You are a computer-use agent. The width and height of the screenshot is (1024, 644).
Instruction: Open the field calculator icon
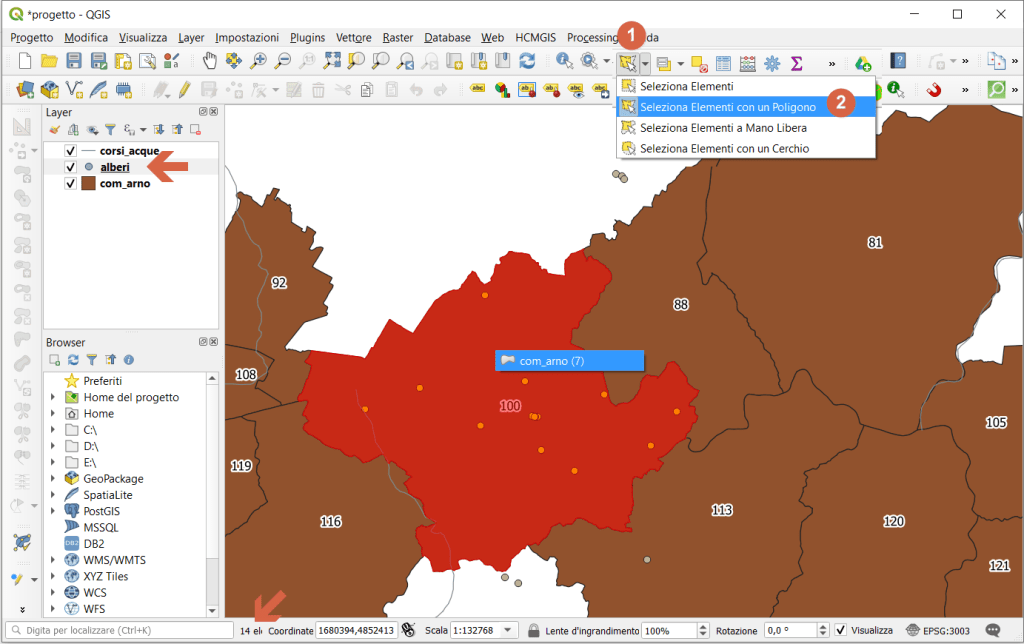coord(747,63)
